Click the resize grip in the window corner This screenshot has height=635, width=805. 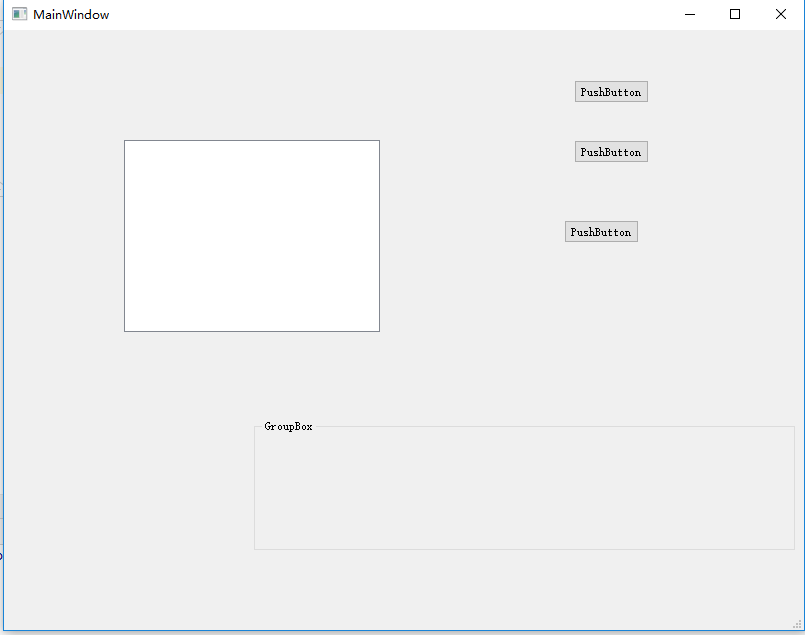coord(797,624)
